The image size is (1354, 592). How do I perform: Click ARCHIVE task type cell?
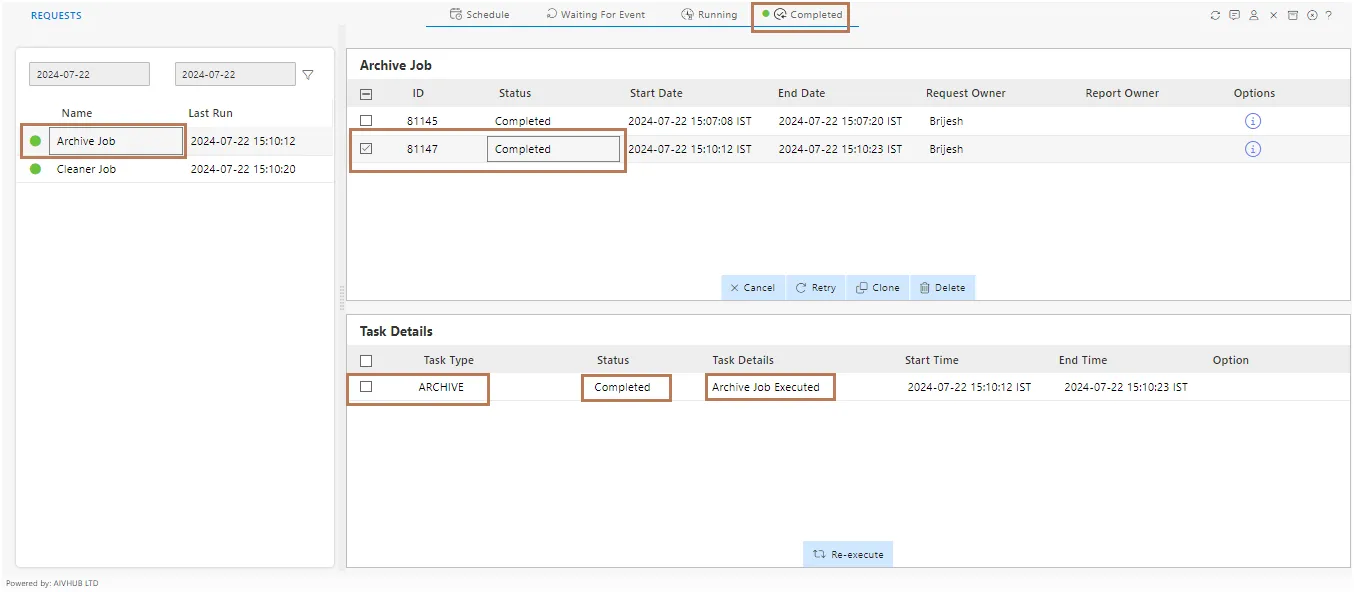[x=441, y=387]
